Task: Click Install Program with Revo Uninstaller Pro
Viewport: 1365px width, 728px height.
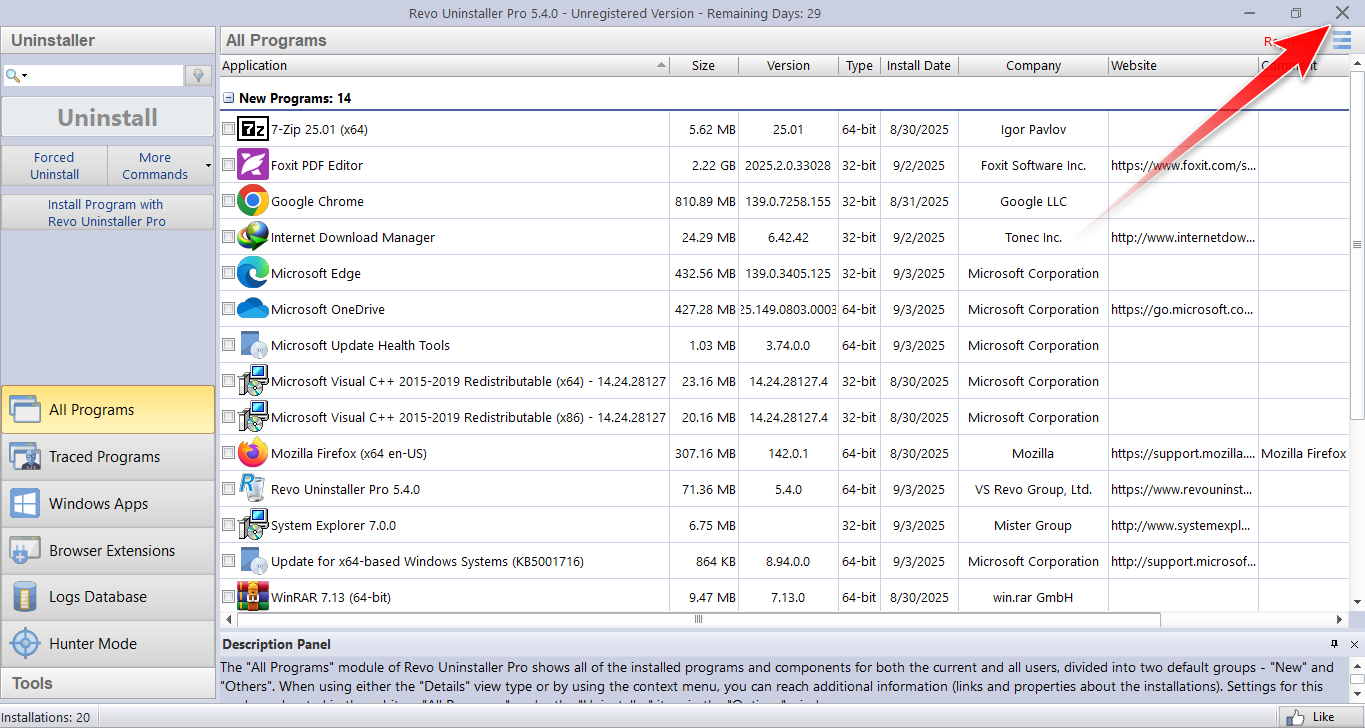Action: point(108,213)
